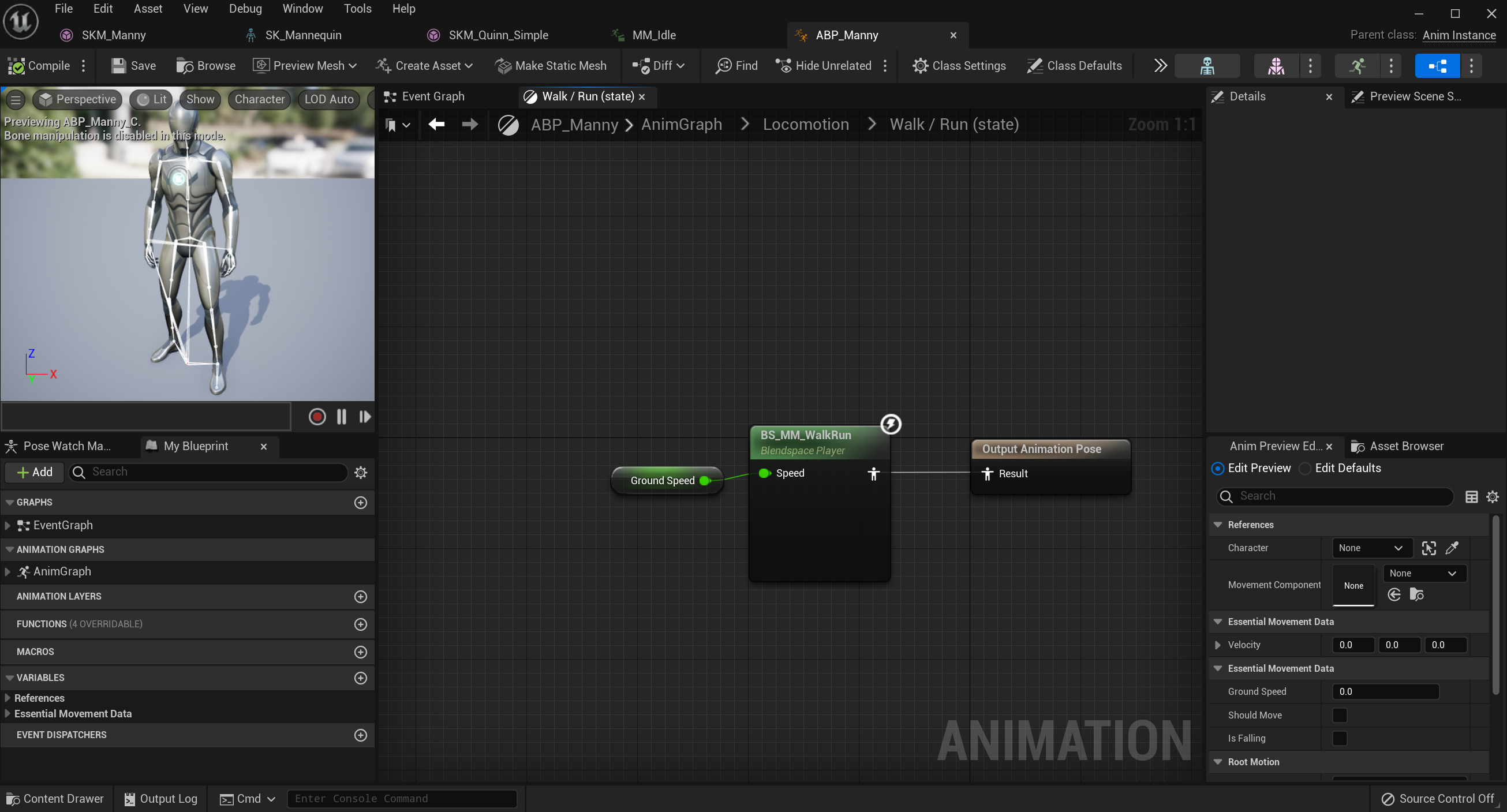The height and width of the screenshot is (812, 1507).
Task: Expand EventGraph tree item
Action: click(8, 525)
